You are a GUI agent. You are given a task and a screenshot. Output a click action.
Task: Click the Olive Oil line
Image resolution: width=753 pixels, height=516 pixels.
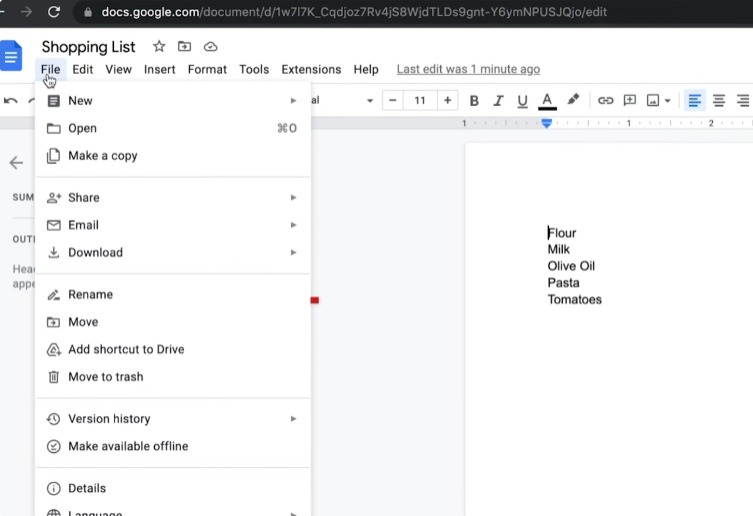(571, 266)
